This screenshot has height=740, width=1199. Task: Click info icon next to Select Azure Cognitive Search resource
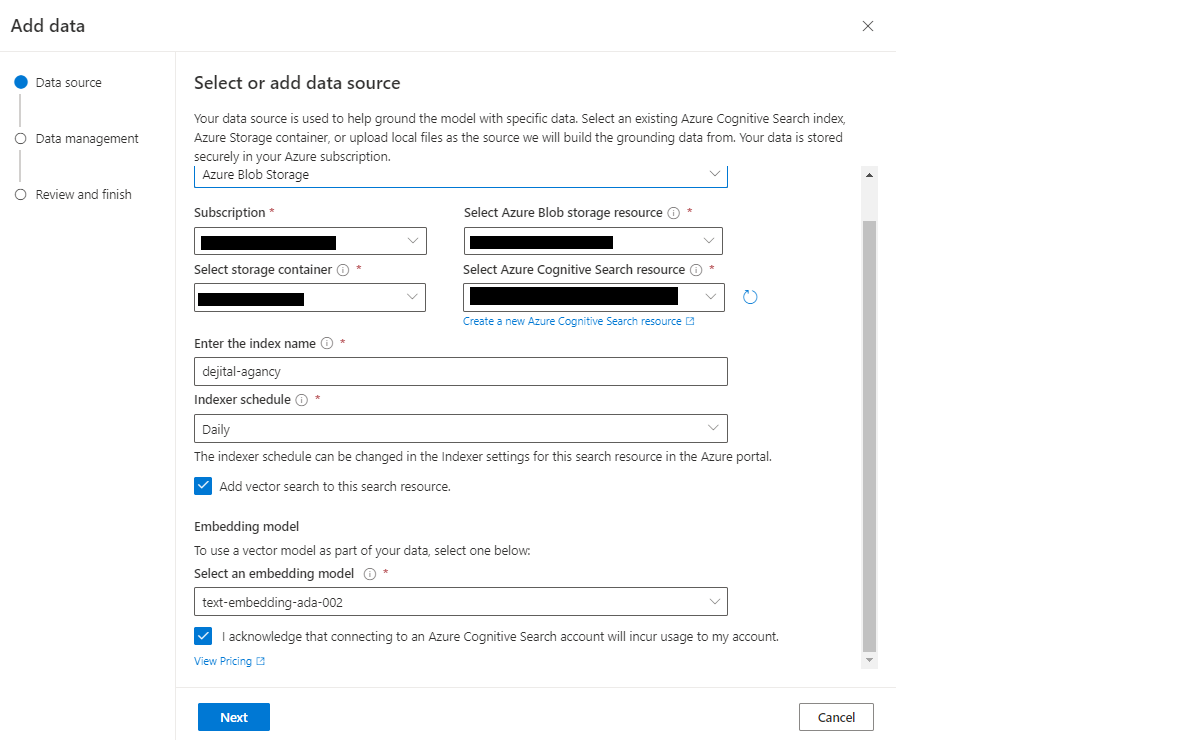point(696,270)
